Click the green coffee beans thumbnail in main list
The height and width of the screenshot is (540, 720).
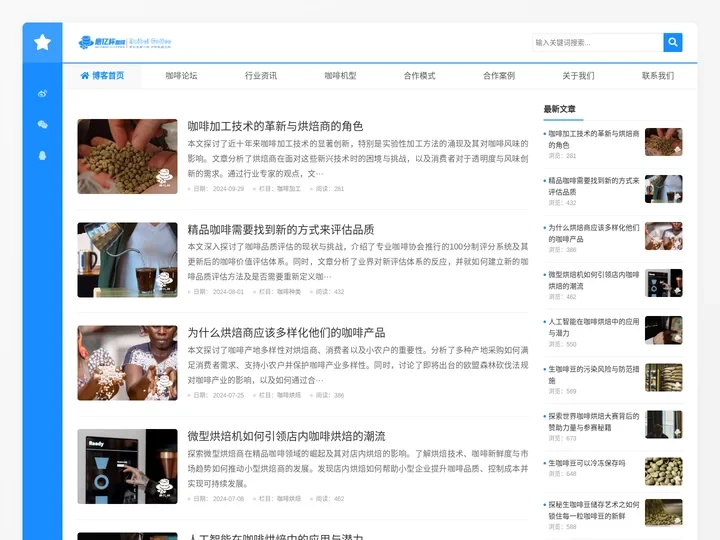[x=127, y=156]
